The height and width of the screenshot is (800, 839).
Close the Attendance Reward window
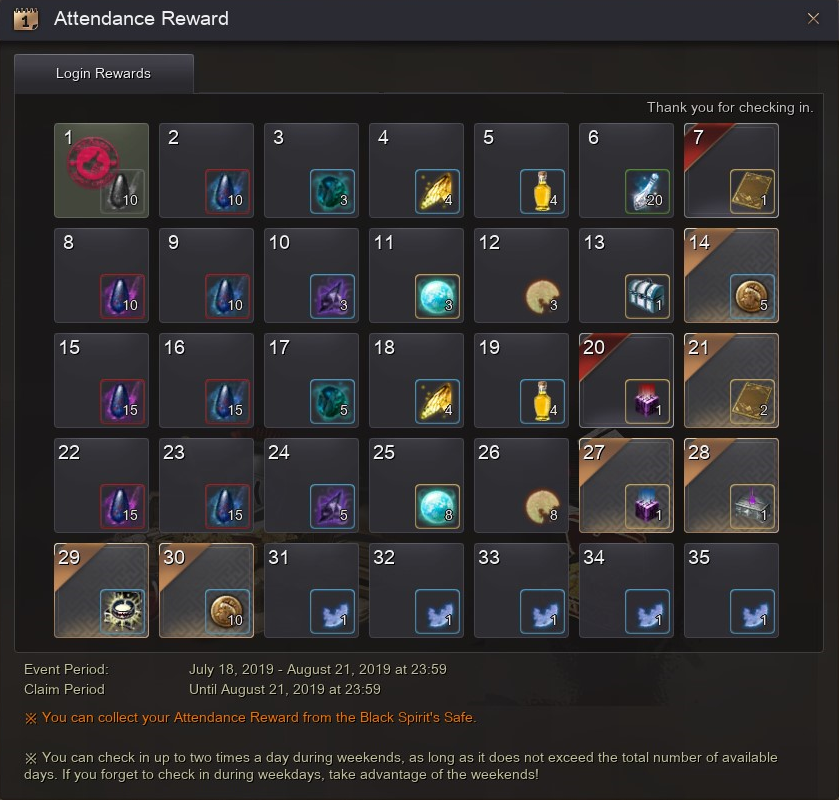click(x=813, y=19)
